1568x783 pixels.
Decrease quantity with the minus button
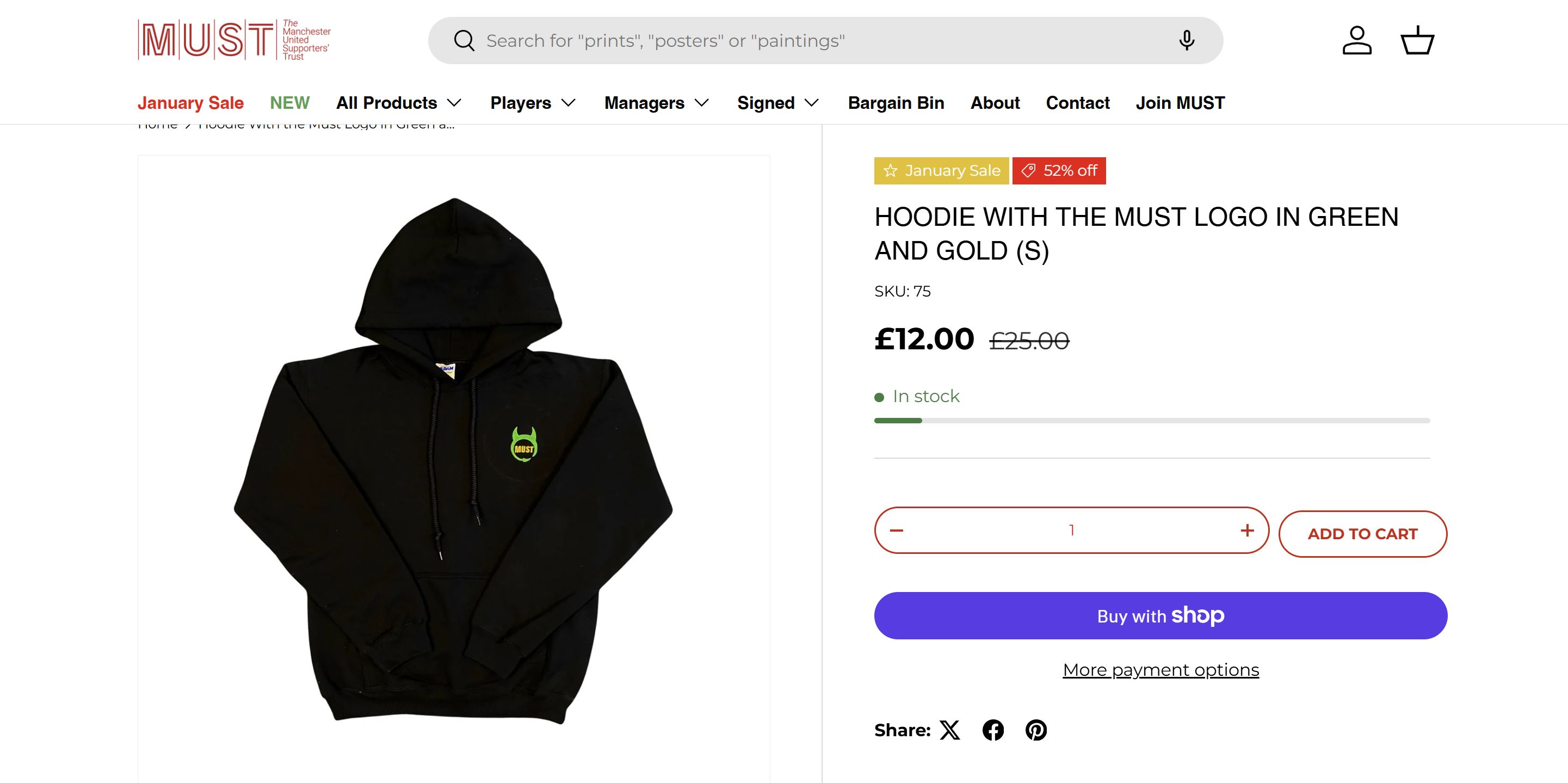pyautogui.click(x=897, y=531)
